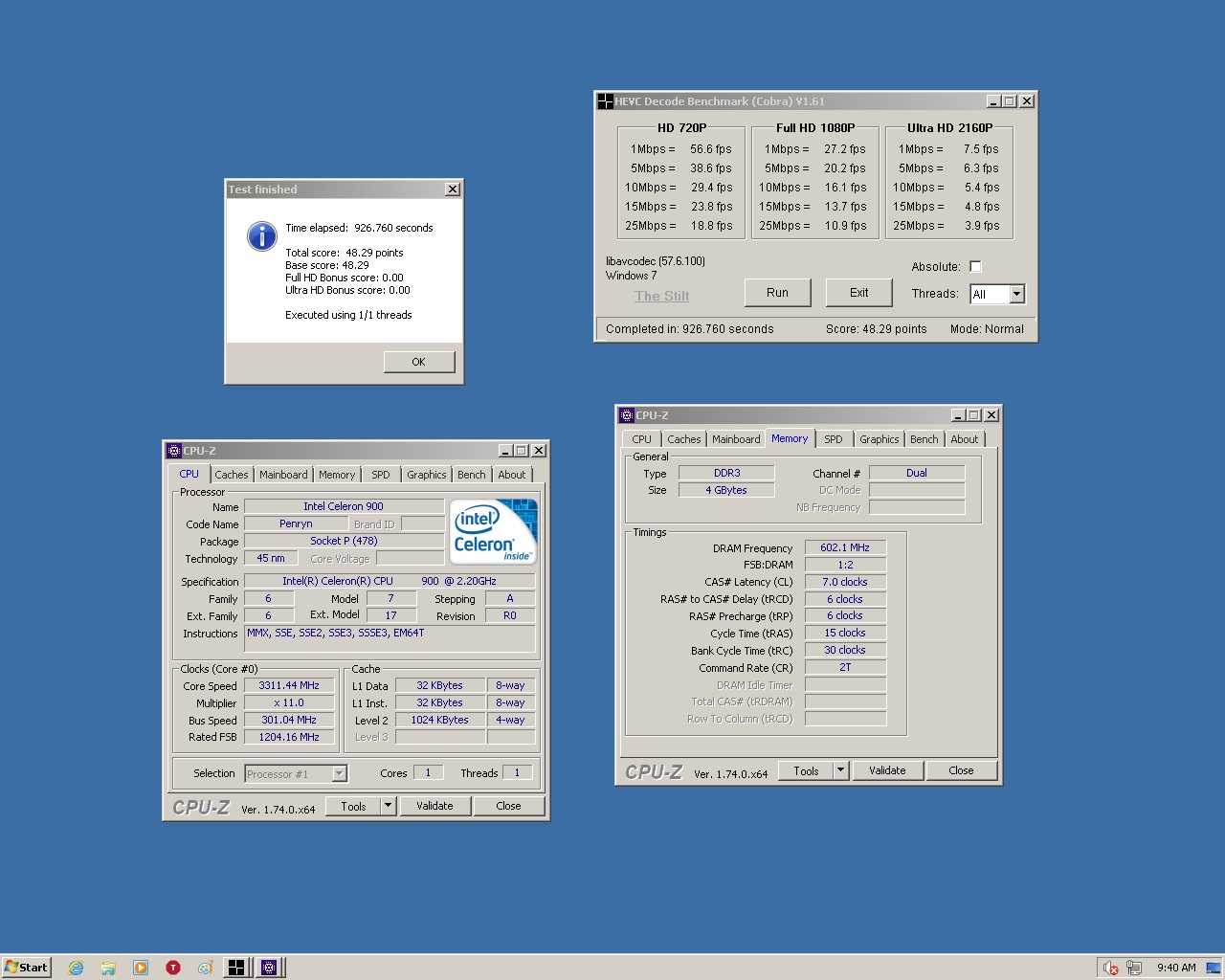Switch to CPU-Z taskbar button
Image resolution: width=1225 pixels, height=980 pixels.
pyautogui.click(x=270, y=968)
